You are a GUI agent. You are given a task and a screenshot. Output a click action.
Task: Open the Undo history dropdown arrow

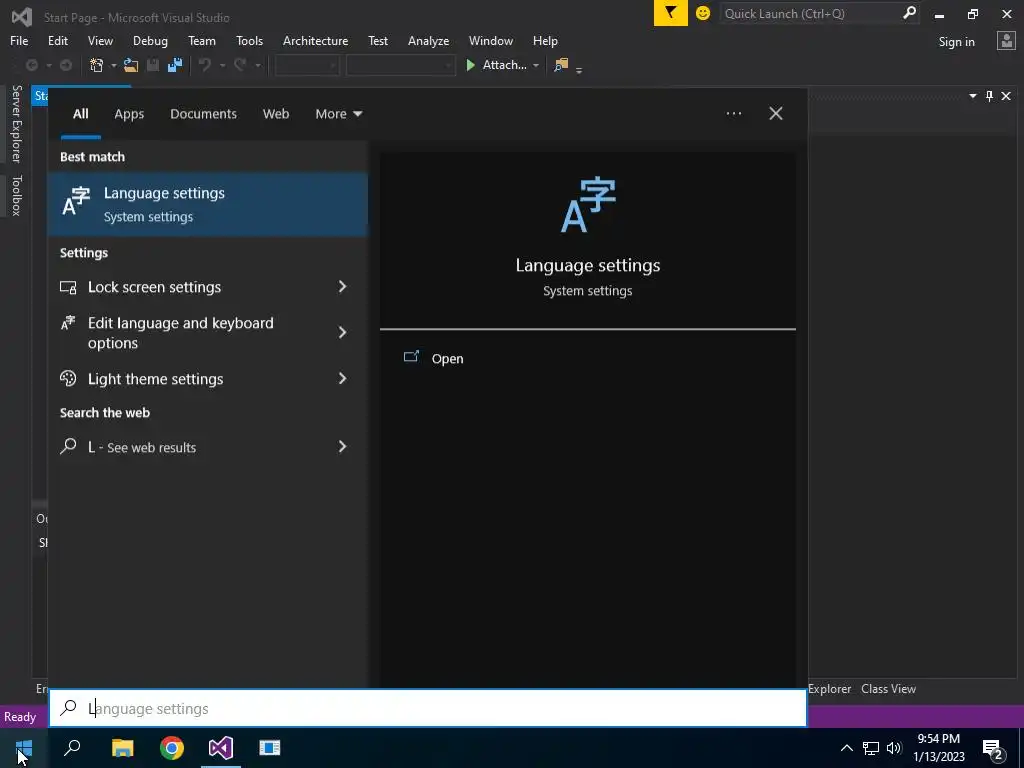tap(222, 65)
